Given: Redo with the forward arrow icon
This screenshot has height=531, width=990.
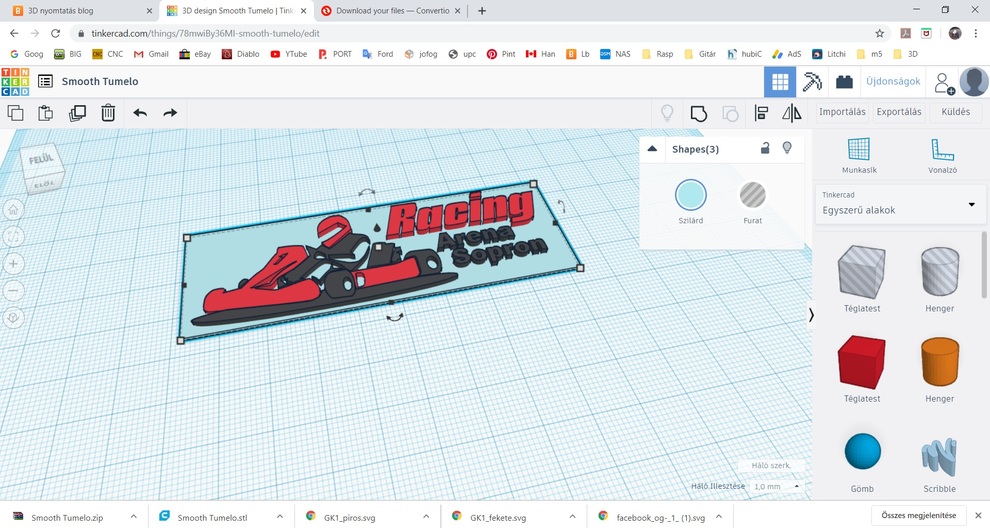Looking at the screenshot, I should pos(170,113).
